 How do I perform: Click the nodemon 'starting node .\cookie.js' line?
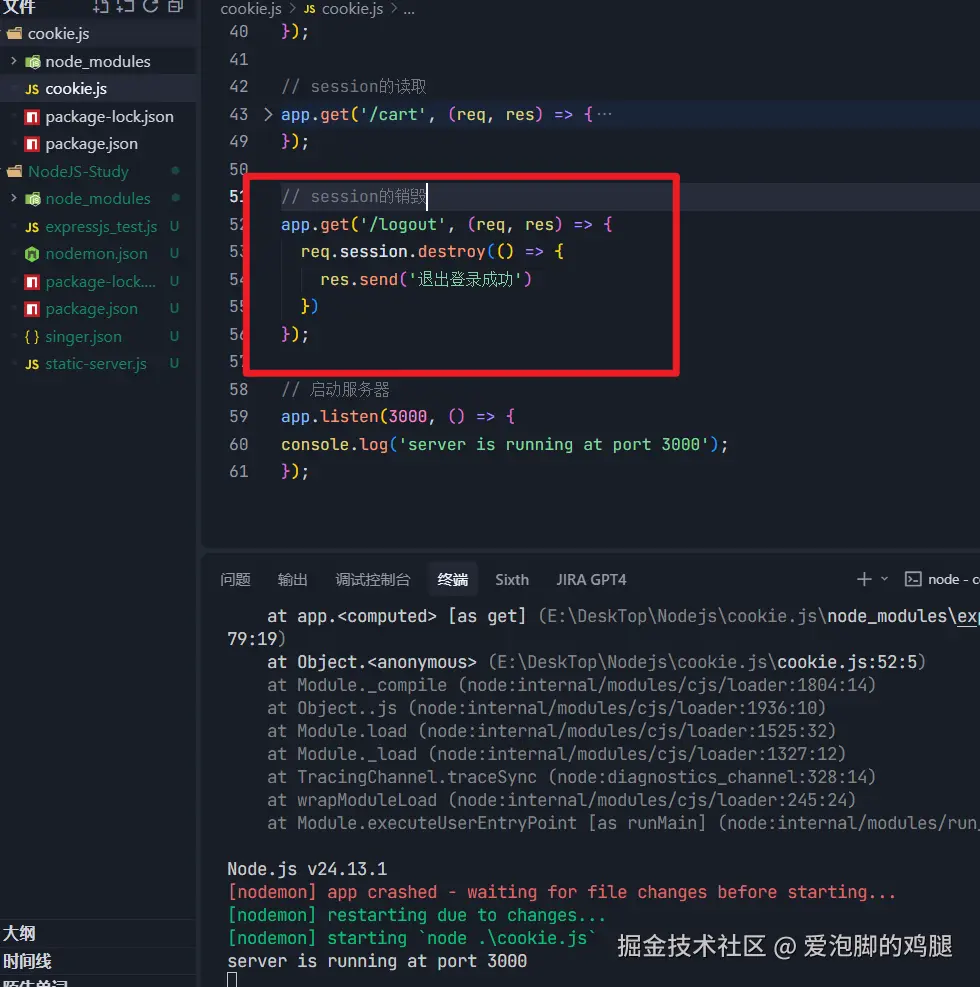(411, 938)
